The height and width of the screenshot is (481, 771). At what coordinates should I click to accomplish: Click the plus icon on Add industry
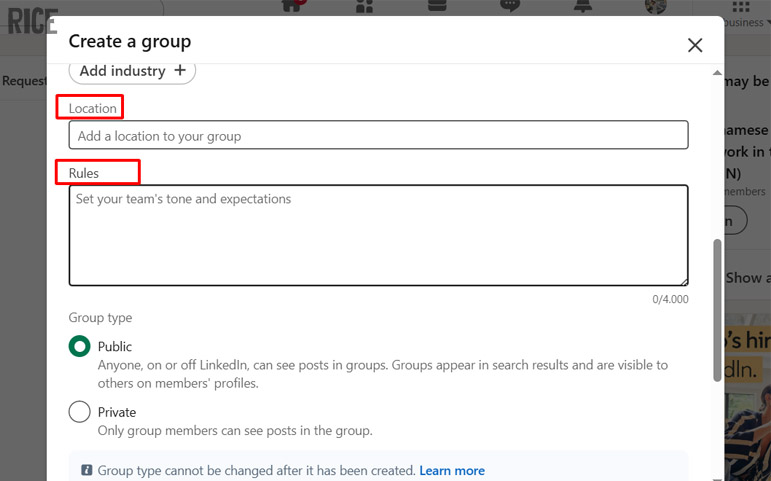click(x=180, y=70)
